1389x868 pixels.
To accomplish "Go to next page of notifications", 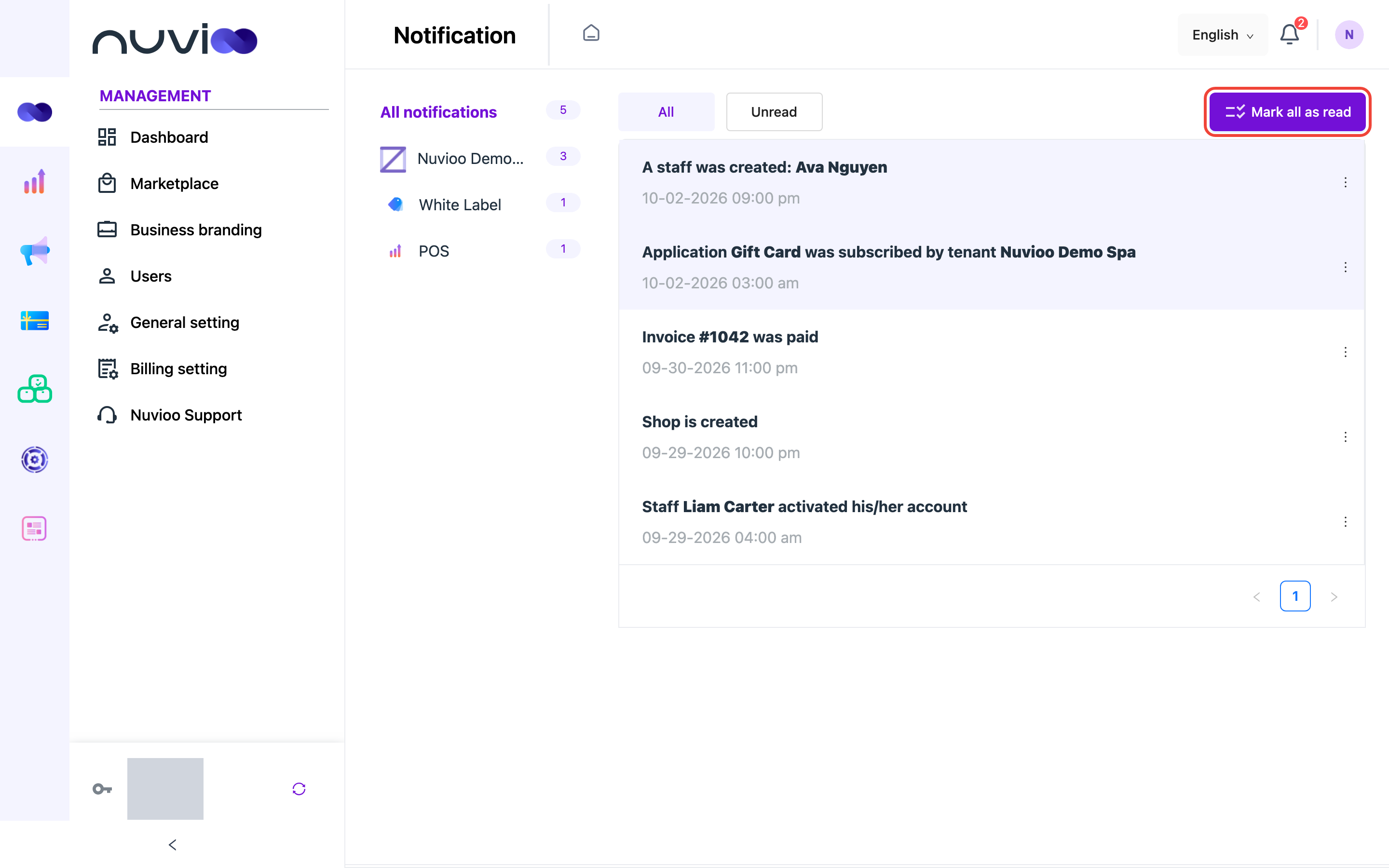I will tap(1334, 597).
